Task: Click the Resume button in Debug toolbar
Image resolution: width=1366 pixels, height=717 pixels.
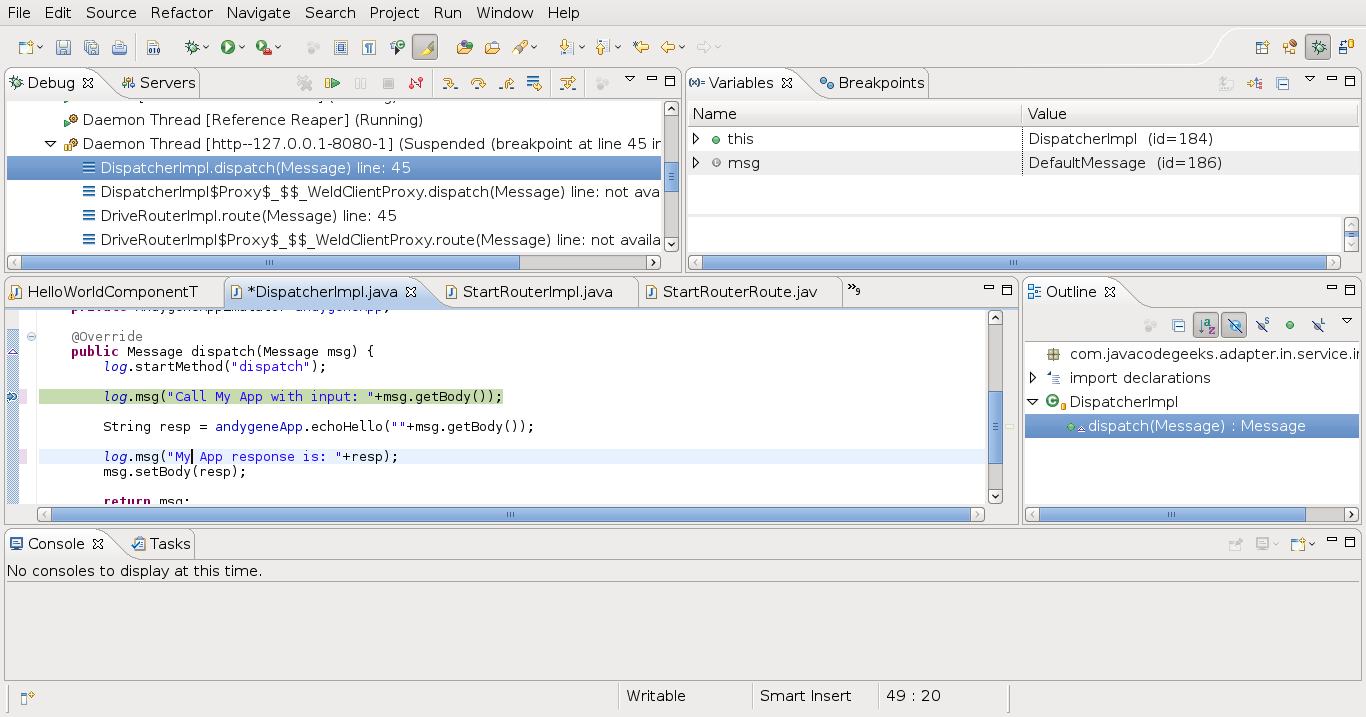Action: pyautogui.click(x=333, y=83)
